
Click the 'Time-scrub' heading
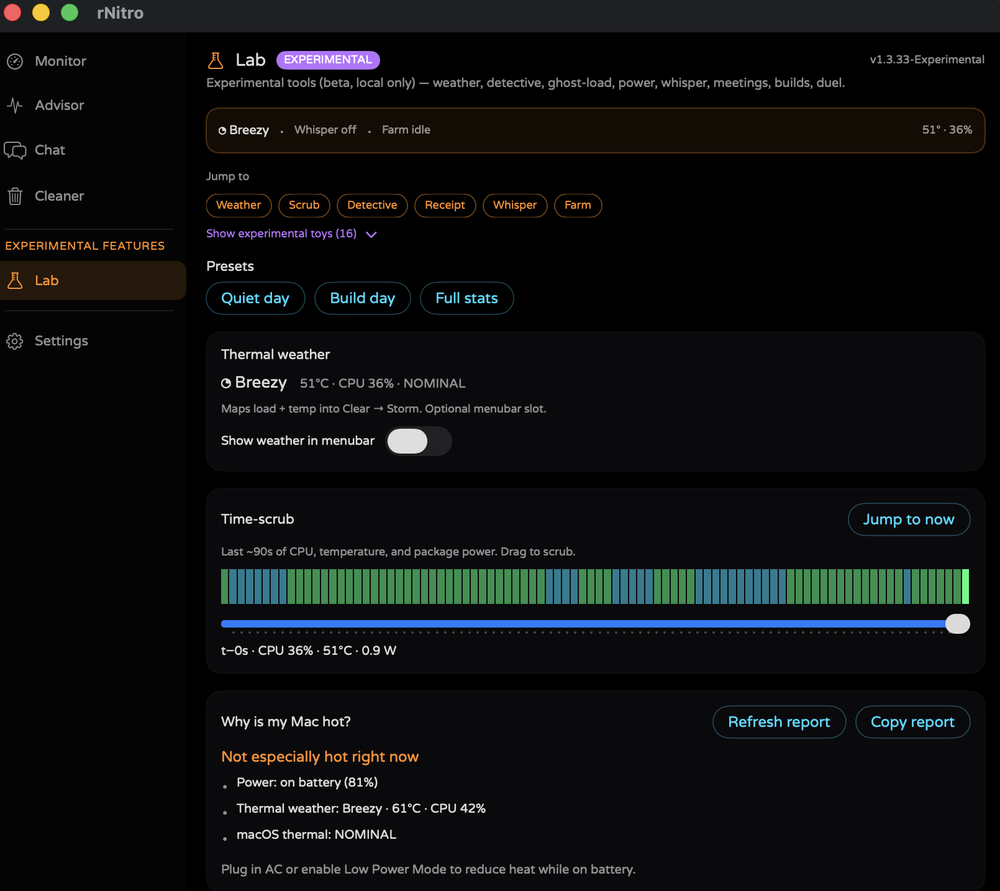point(258,520)
